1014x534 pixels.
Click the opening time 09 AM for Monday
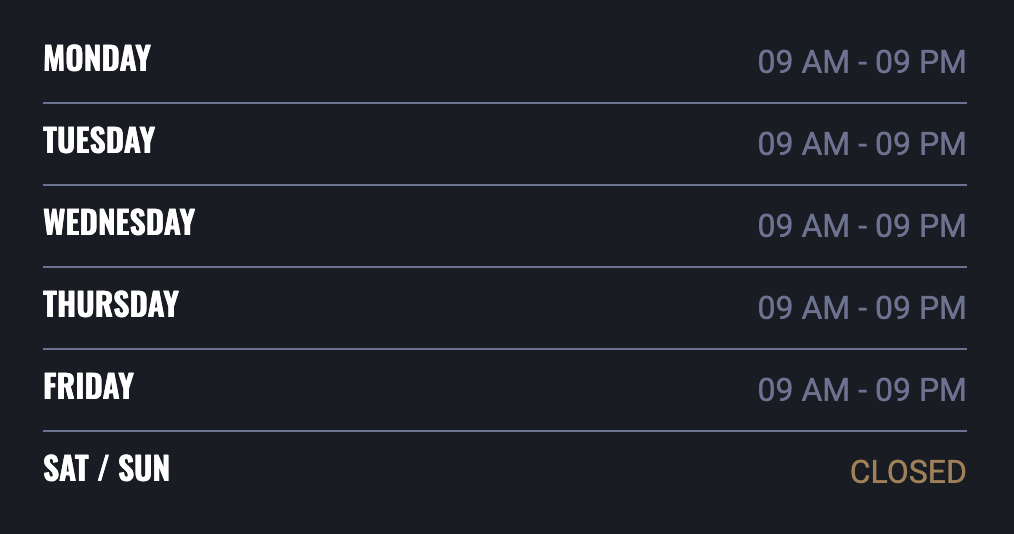tap(803, 62)
